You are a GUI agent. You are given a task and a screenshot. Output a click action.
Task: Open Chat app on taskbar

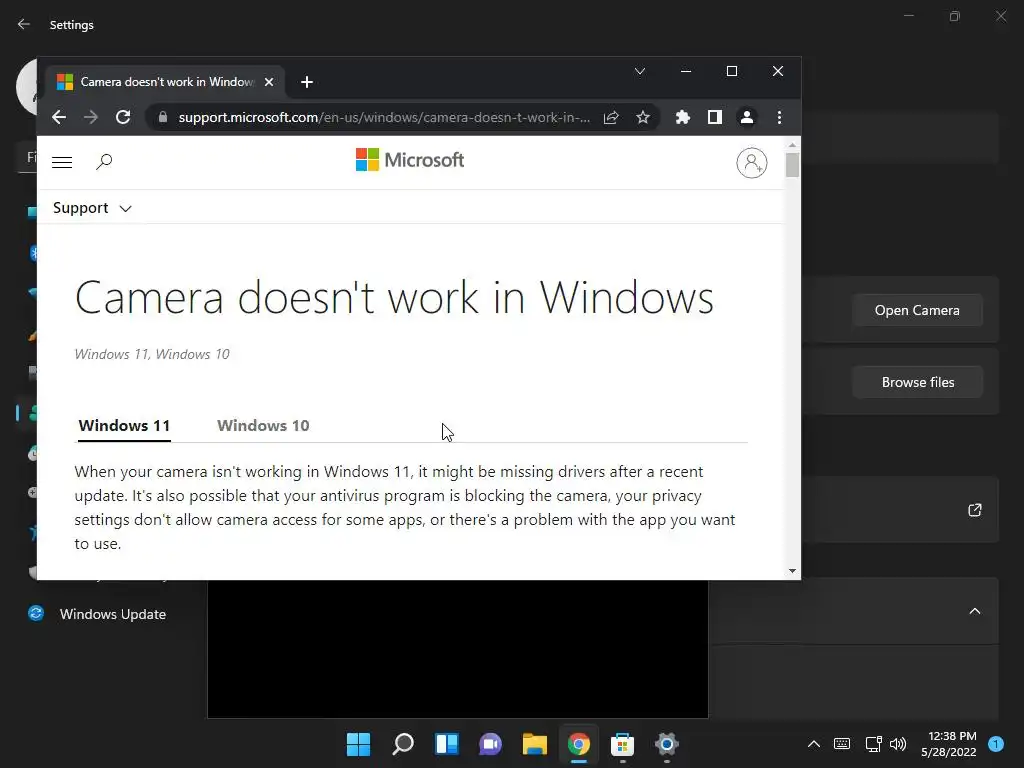(x=490, y=744)
